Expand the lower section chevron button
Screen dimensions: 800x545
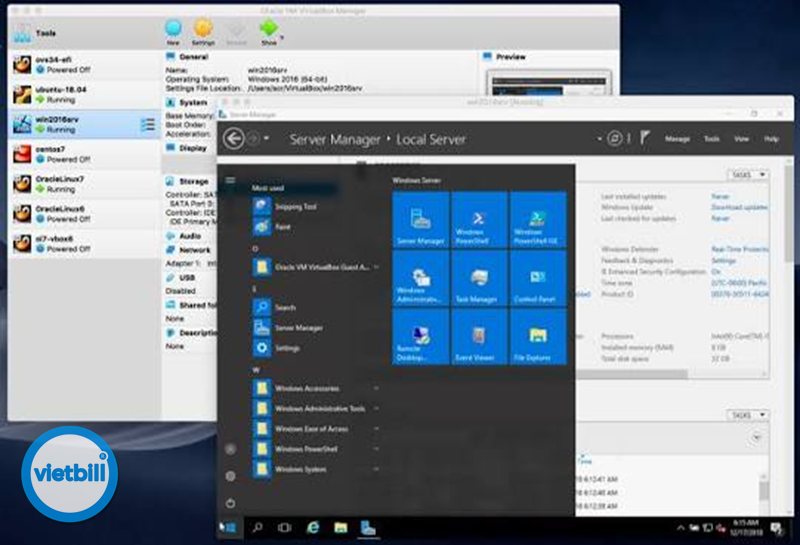(757, 438)
